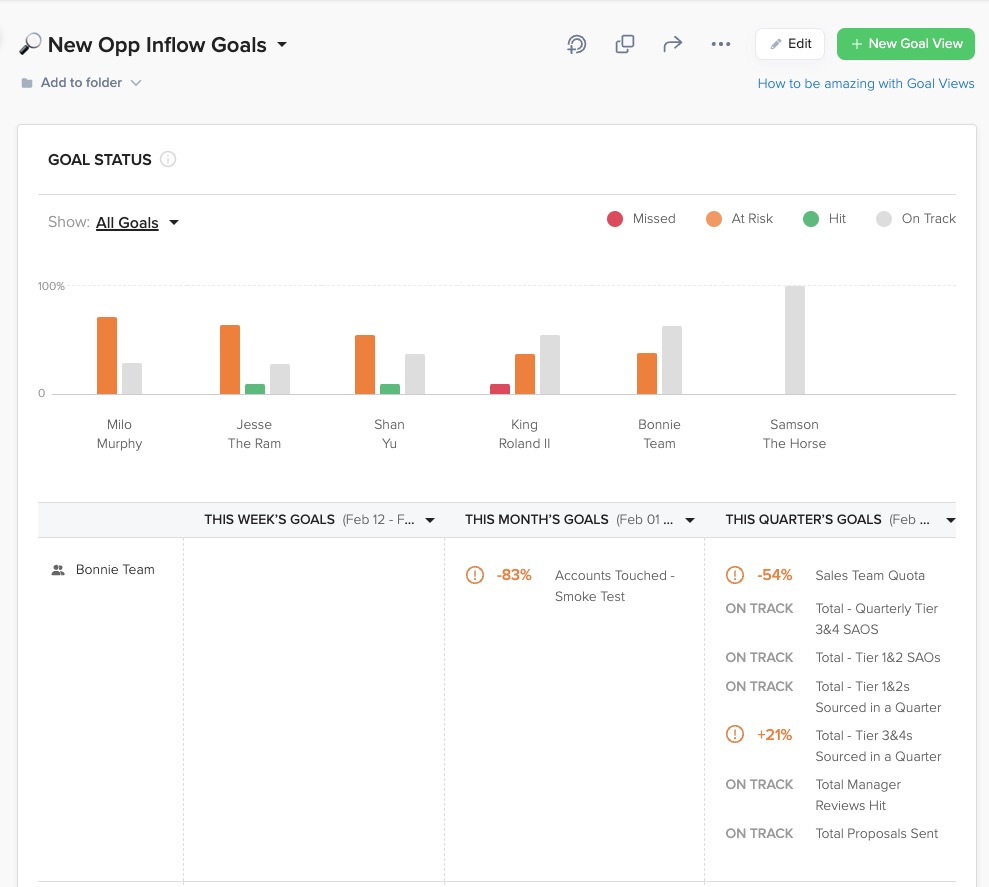Open the ellipsis more options icon

pos(721,44)
